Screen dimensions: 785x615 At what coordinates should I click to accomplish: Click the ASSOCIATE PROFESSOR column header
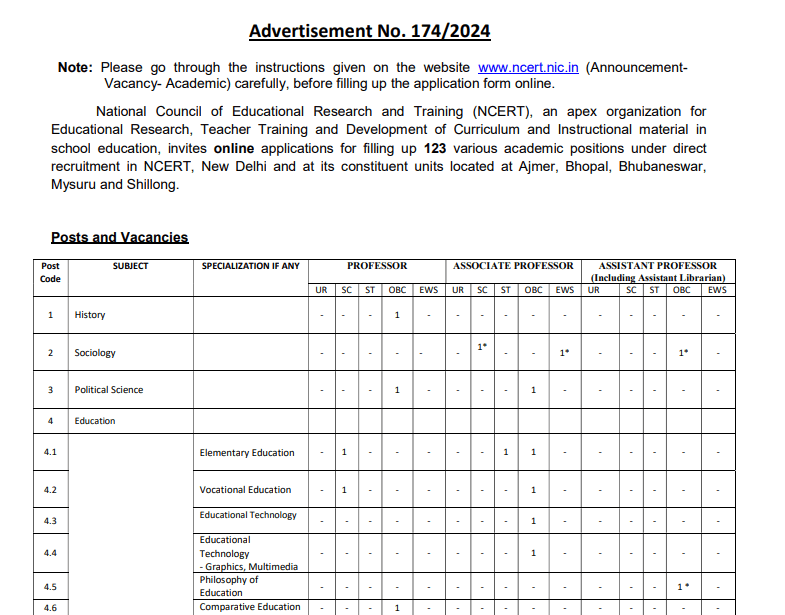point(513,266)
